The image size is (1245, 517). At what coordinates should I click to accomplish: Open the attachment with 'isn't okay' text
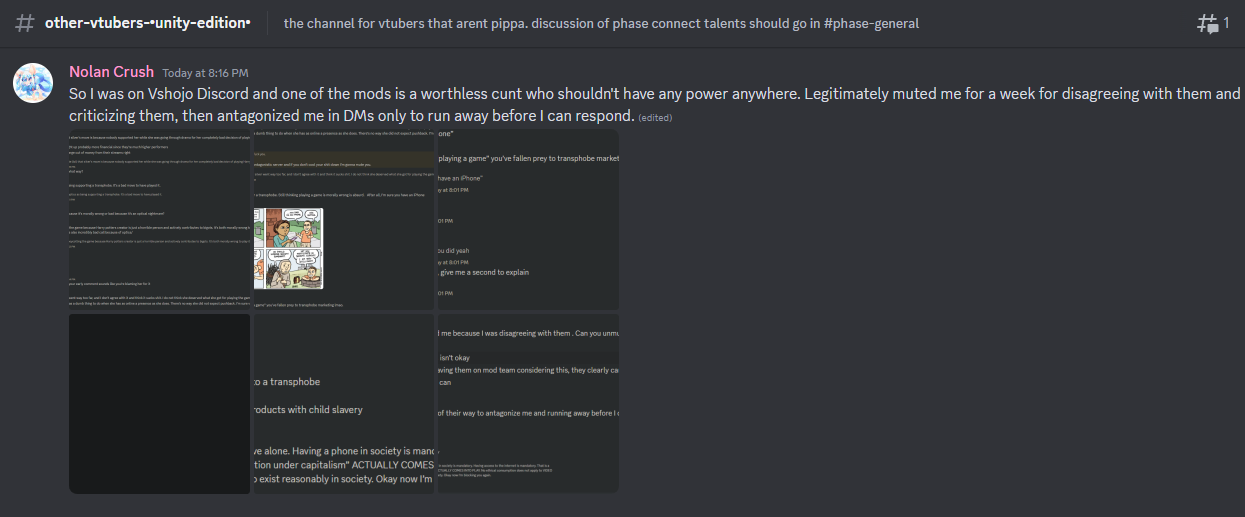click(x=528, y=403)
